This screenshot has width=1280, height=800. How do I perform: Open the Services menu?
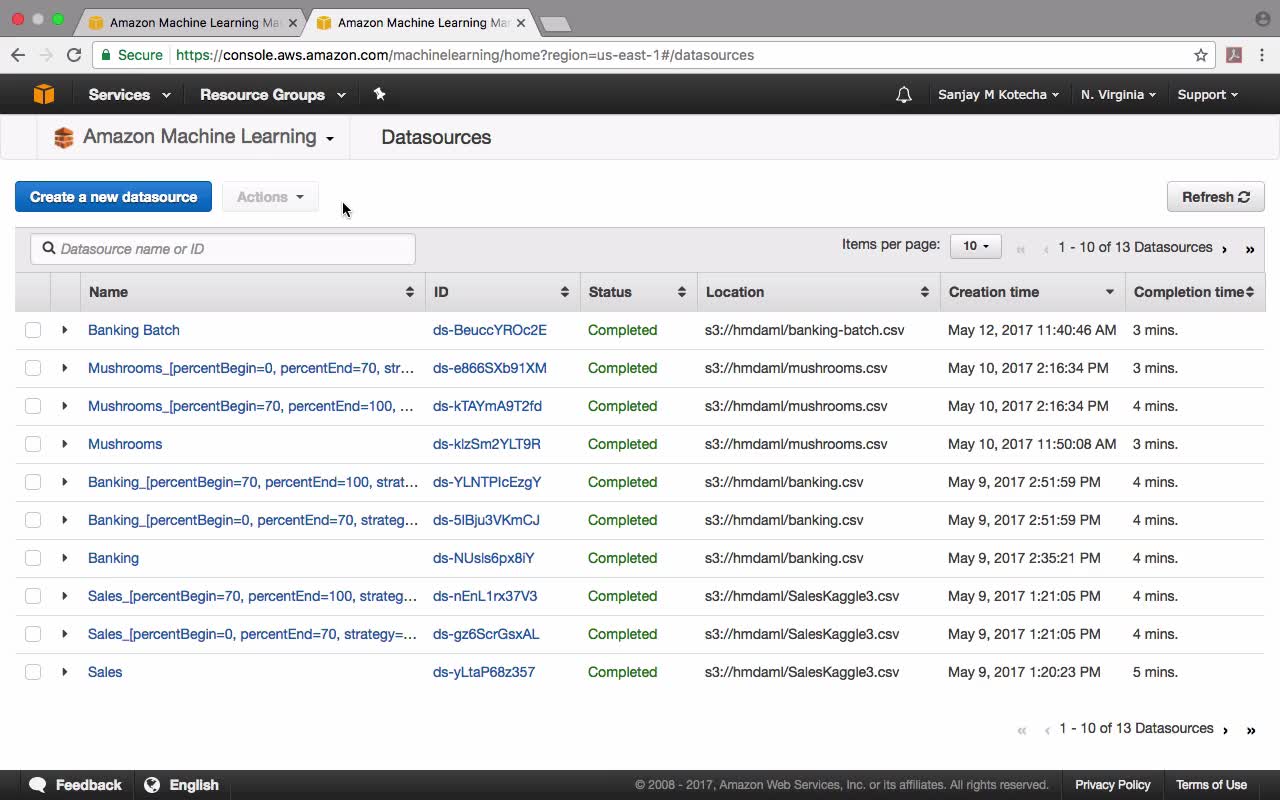click(129, 95)
